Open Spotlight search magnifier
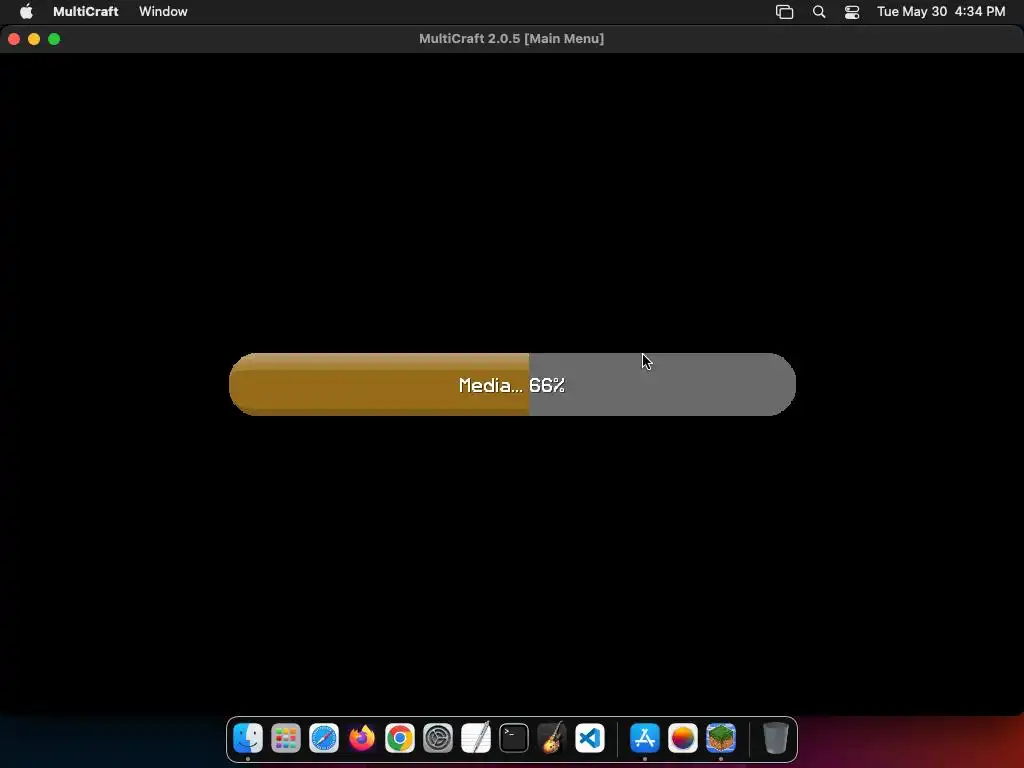The height and width of the screenshot is (768, 1024). [819, 12]
